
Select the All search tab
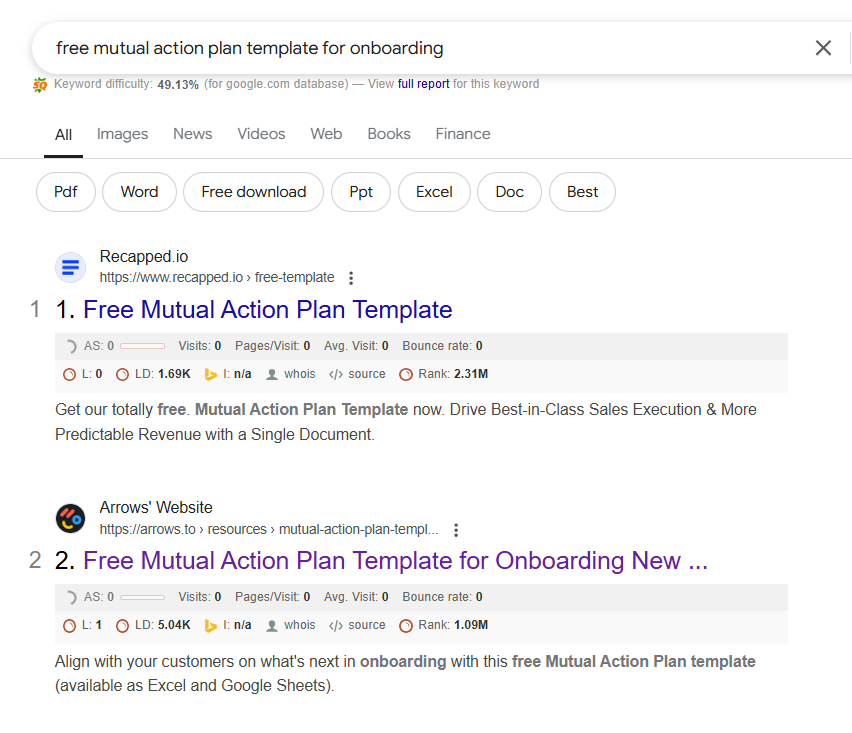coord(63,134)
